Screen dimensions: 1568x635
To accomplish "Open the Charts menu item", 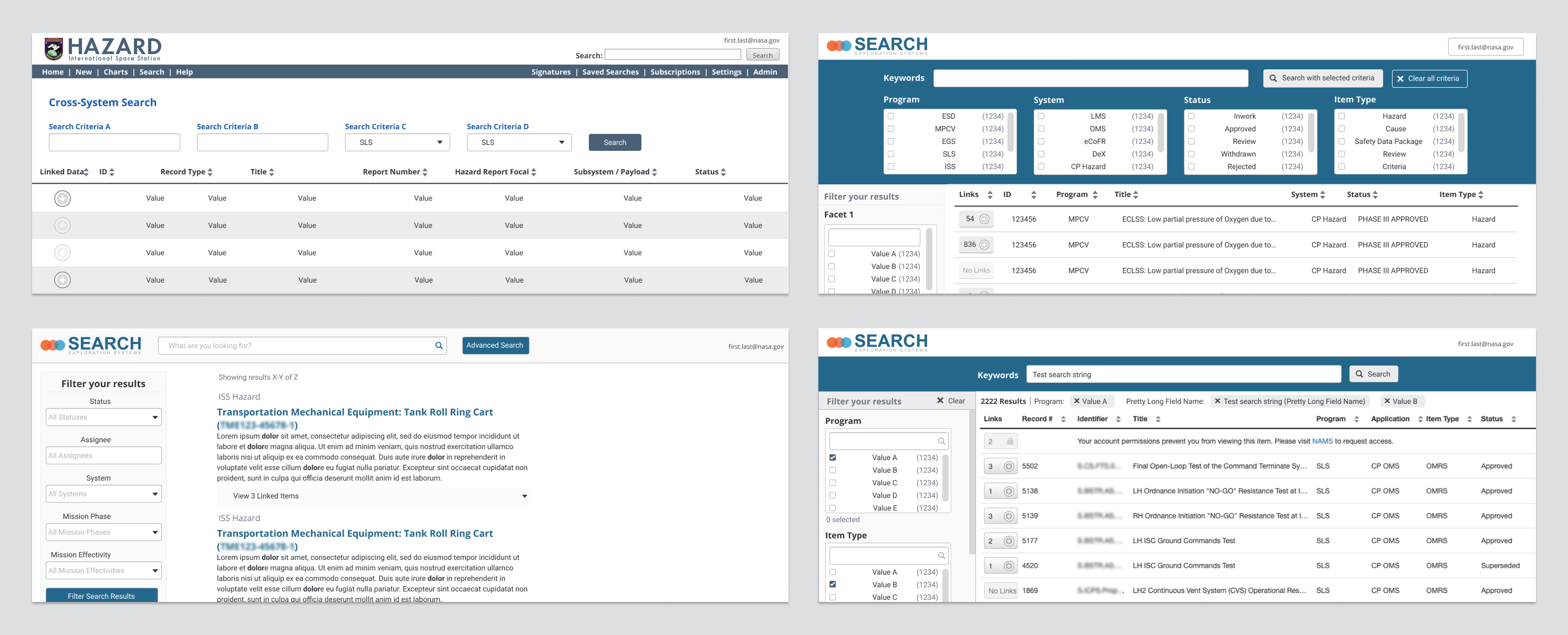I will point(116,72).
